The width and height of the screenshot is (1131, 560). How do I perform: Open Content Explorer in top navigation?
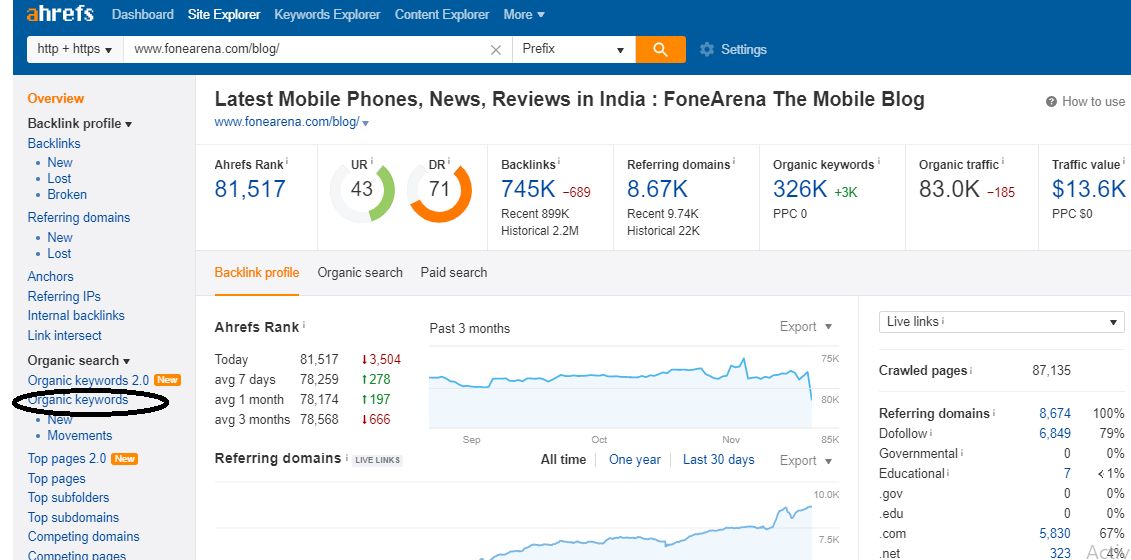442,14
